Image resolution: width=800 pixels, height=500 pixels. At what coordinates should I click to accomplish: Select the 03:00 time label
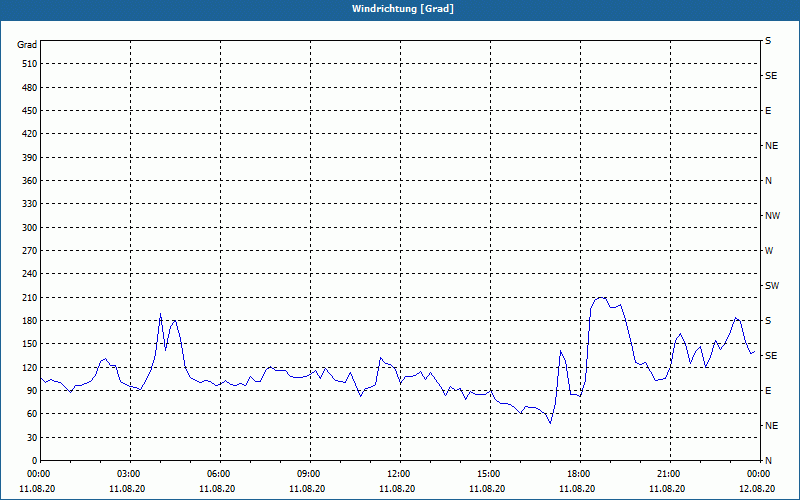coord(129,474)
